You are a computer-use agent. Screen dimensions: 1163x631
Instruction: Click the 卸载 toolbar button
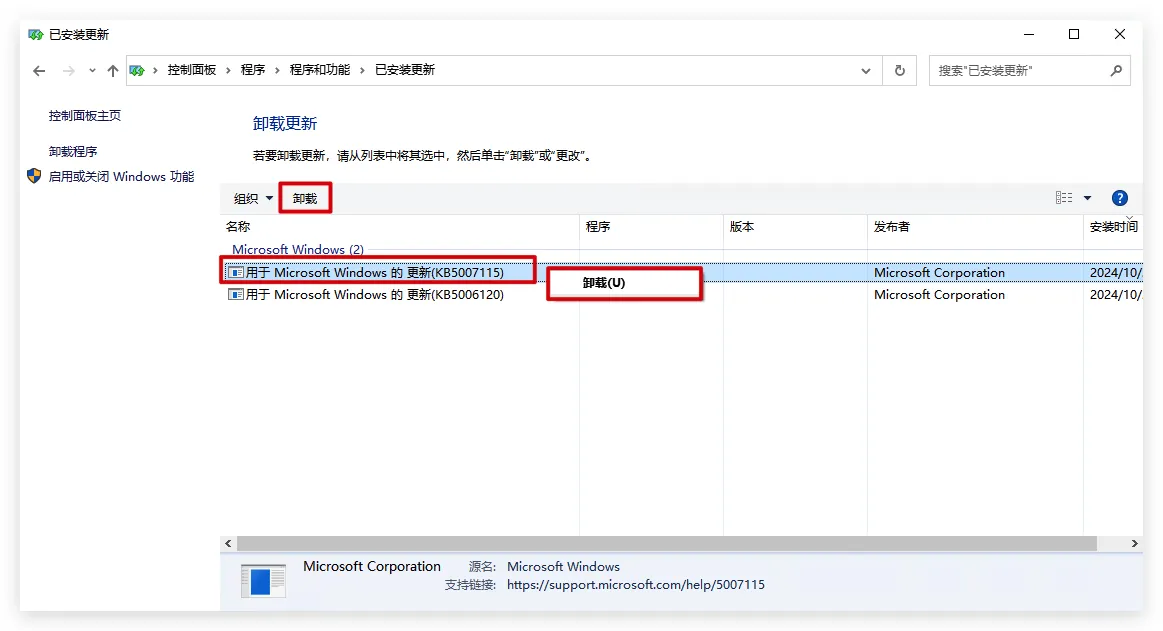point(305,198)
